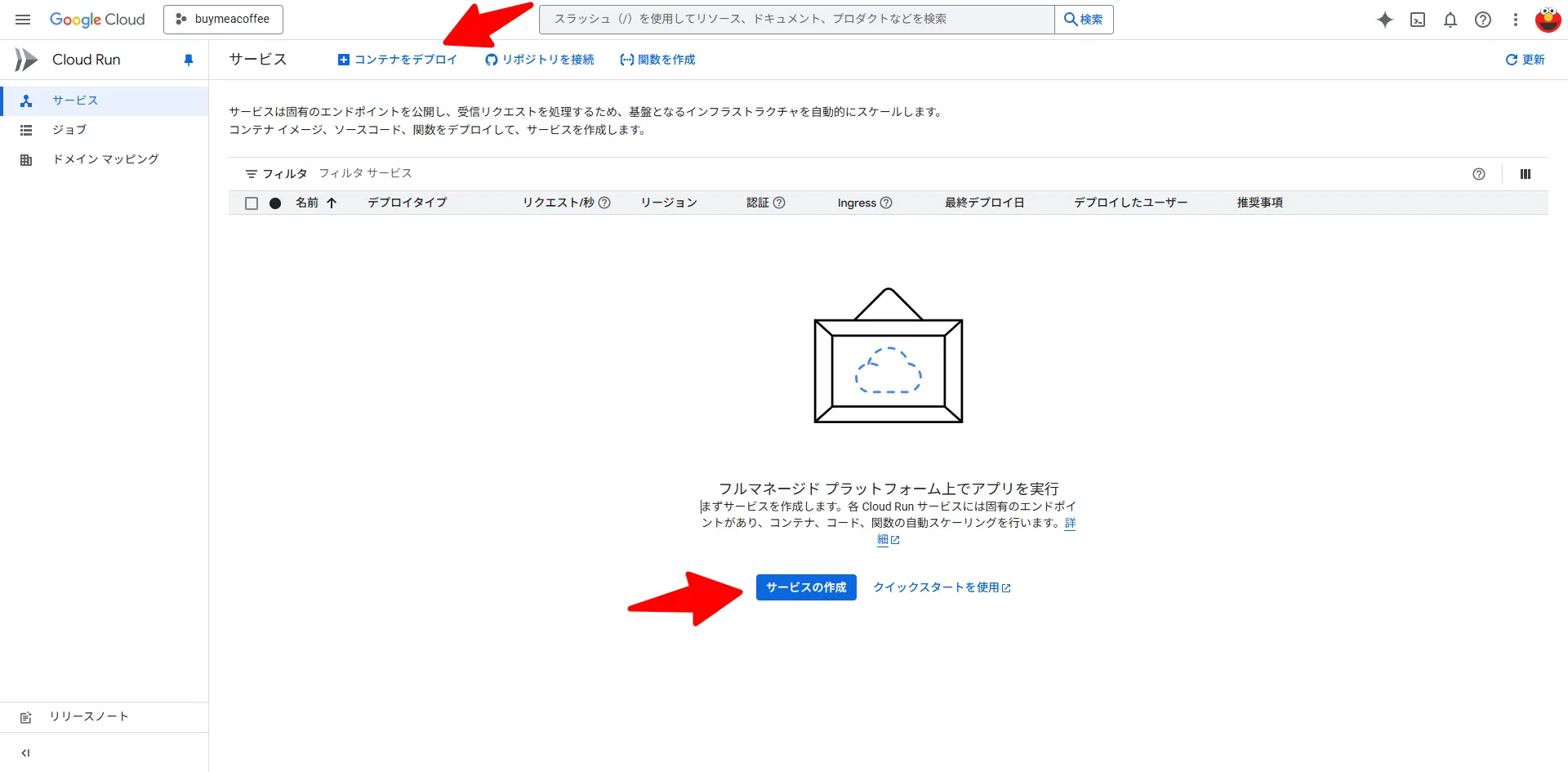Open the navigation hamburger menu
1568x772 pixels.
[x=22, y=19]
